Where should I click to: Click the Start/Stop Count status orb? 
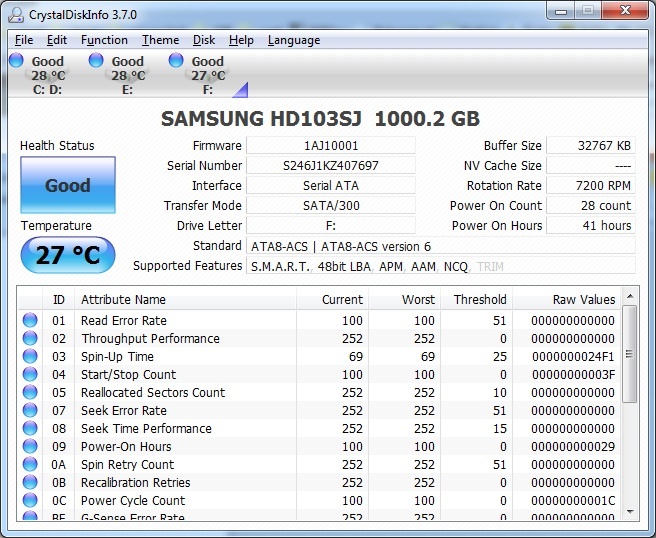[x=30, y=374]
